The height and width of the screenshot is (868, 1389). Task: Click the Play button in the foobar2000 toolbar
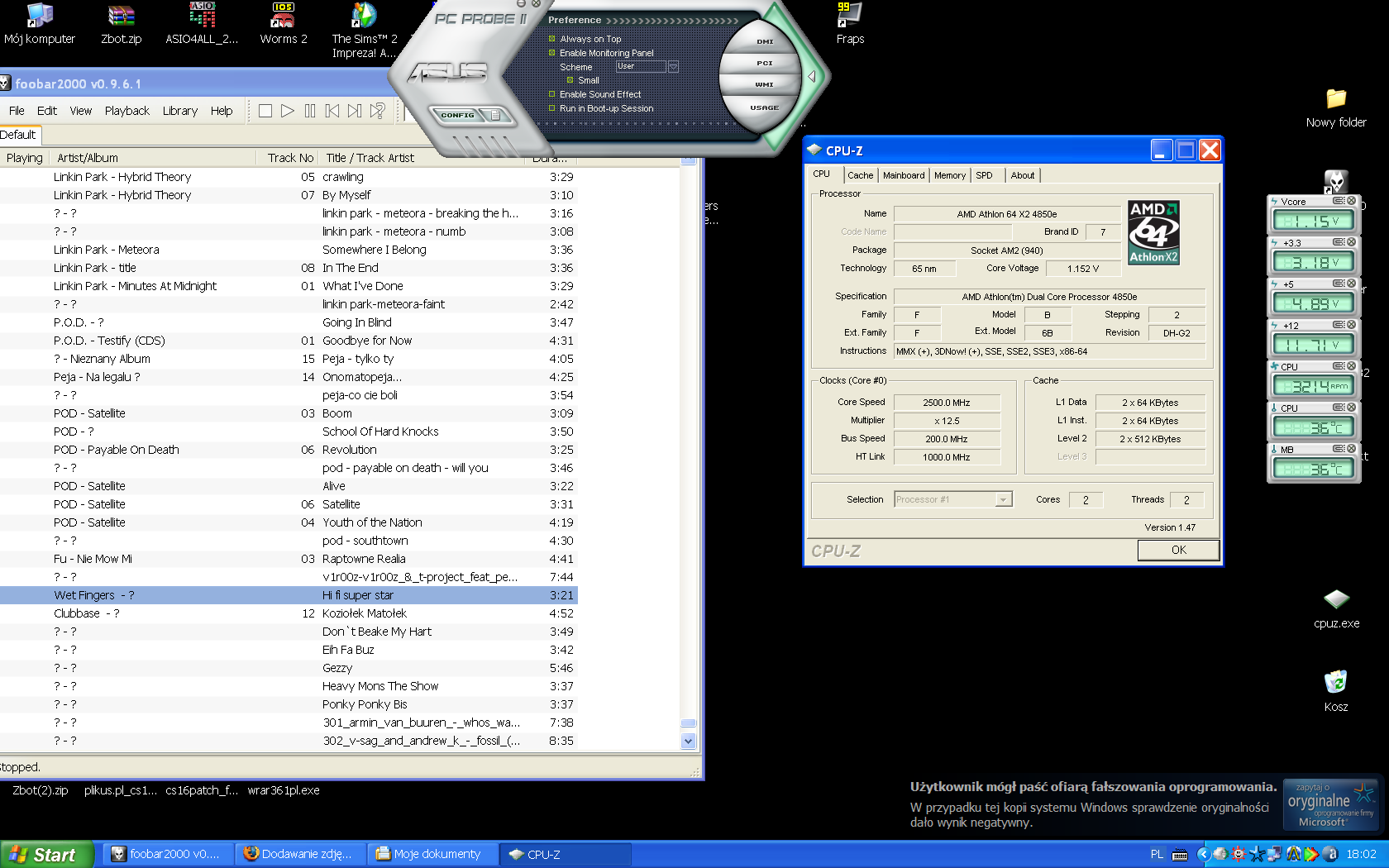coord(288,111)
